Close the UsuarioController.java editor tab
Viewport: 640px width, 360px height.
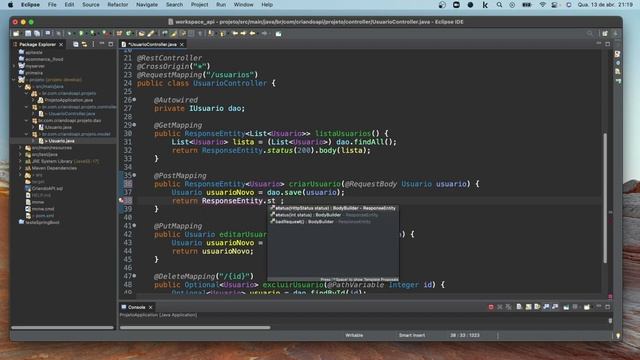pos(182,44)
